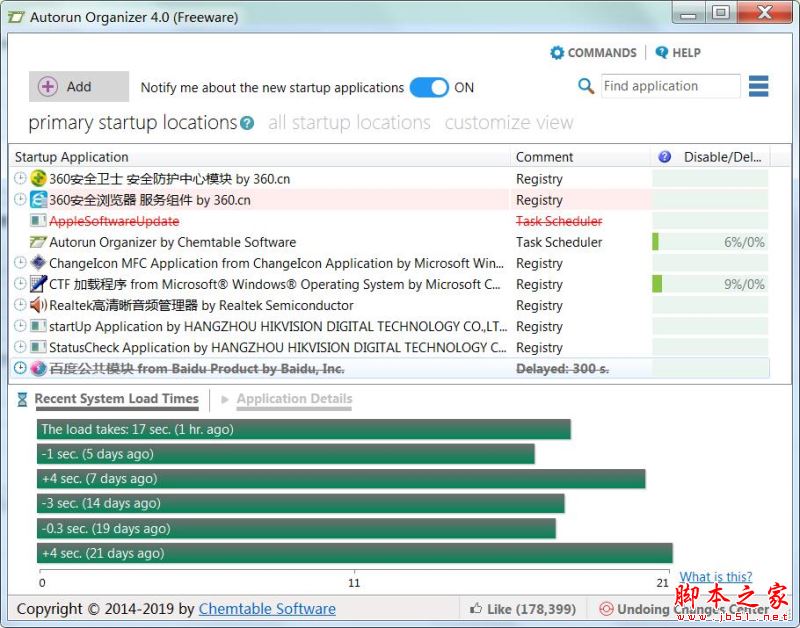The height and width of the screenshot is (628, 800).
Task: Click the Realtek speaker icon
Action: pyautogui.click(x=38, y=305)
